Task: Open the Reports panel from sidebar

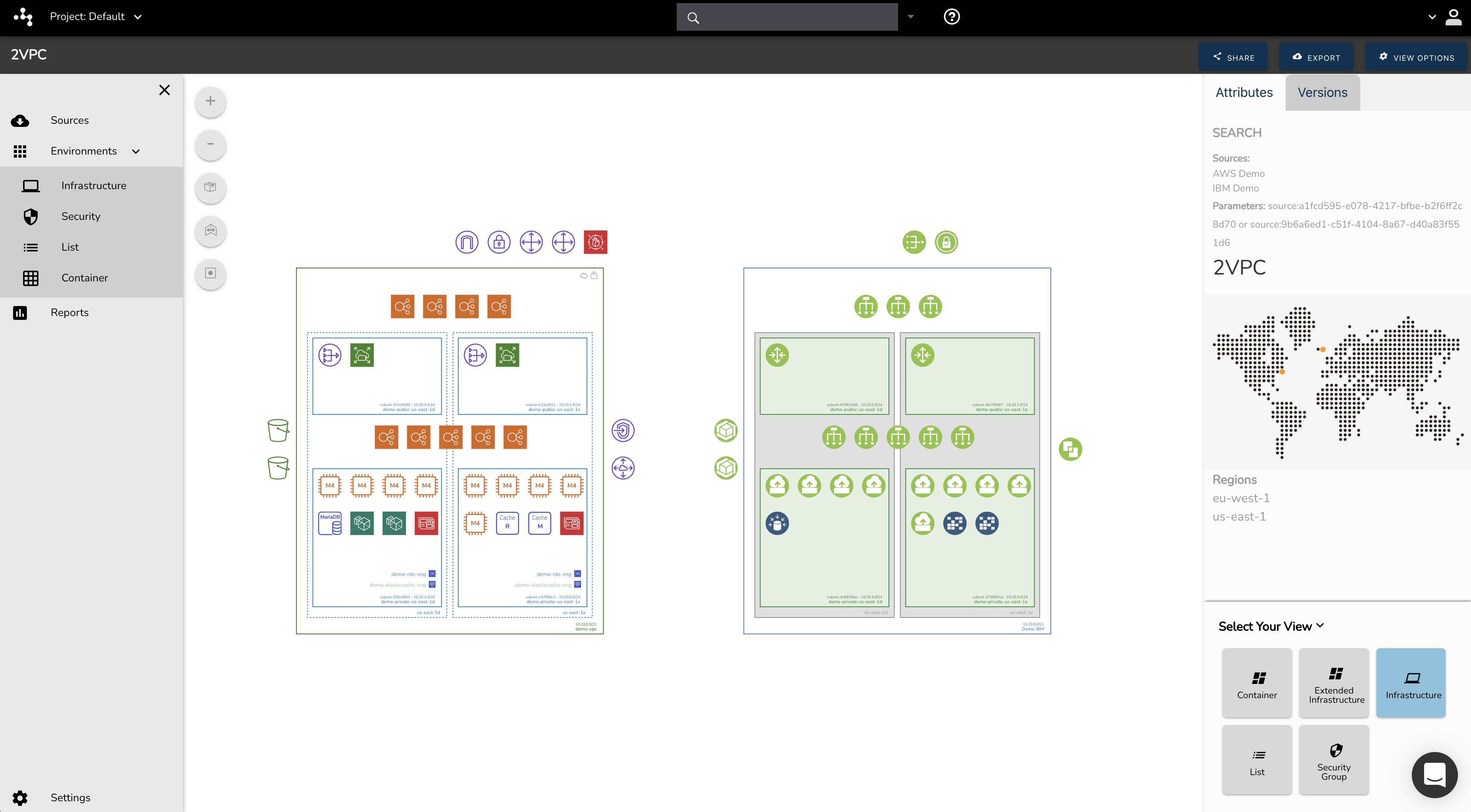Action: click(x=69, y=312)
